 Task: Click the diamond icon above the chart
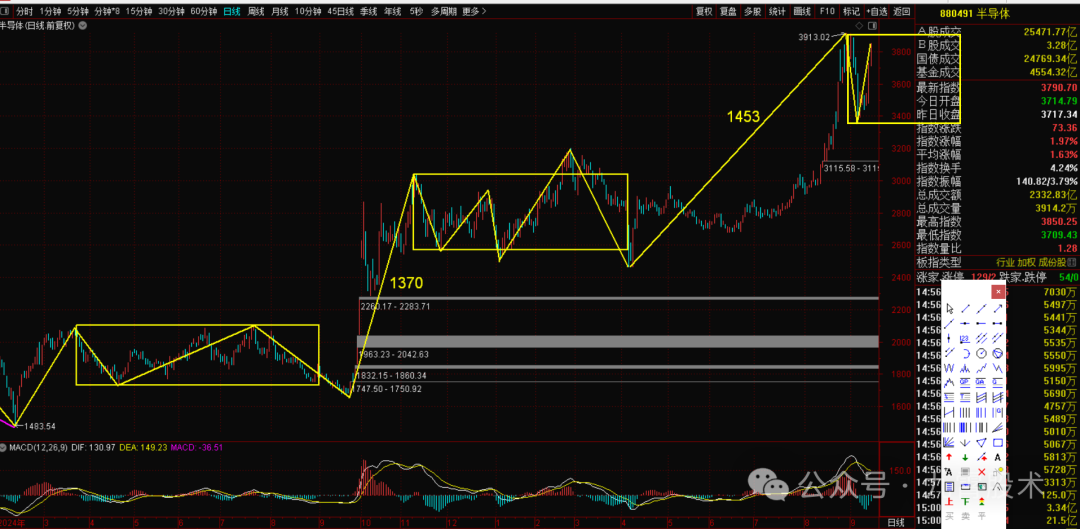pyautogui.click(x=860, y=25)
